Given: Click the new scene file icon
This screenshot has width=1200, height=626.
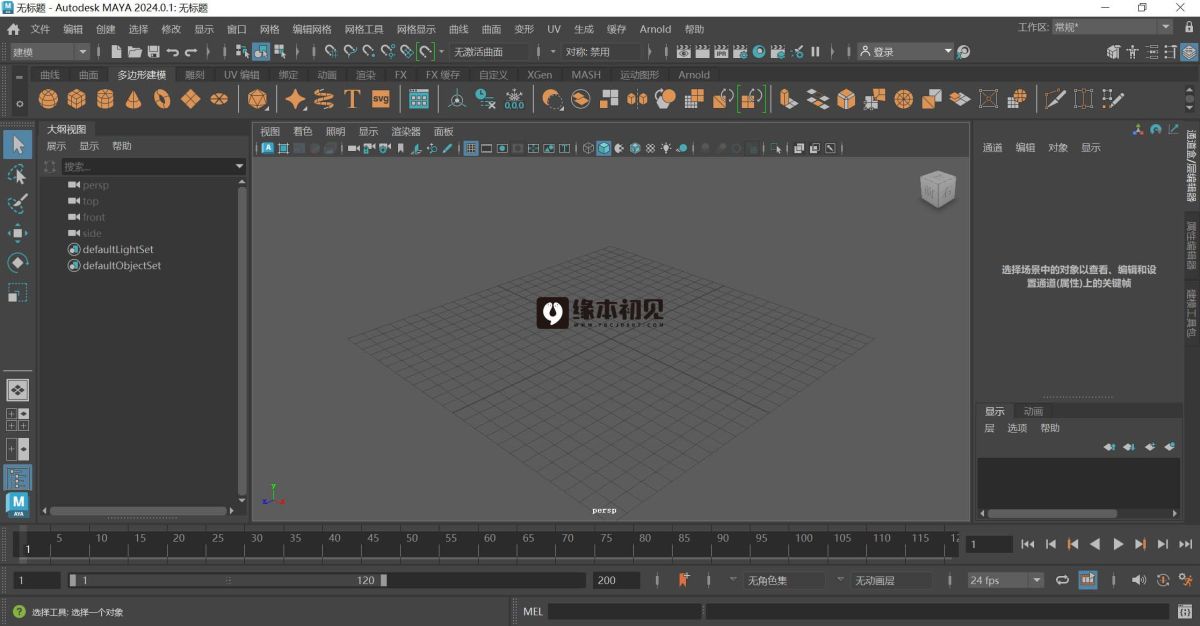Looking at the screenshot, I should [116, 51].
